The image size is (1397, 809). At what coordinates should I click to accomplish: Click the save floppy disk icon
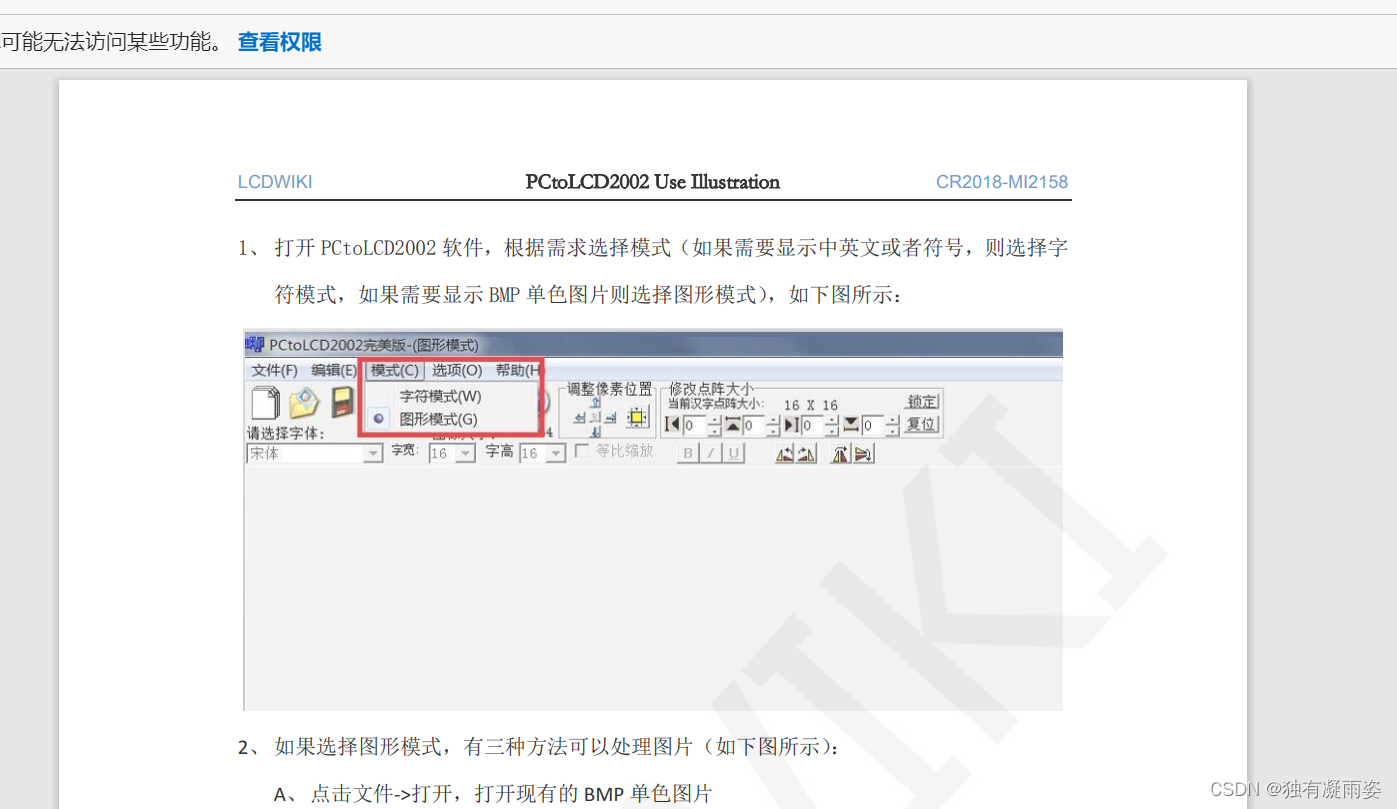pyautogui.click(x=343, y=402)
